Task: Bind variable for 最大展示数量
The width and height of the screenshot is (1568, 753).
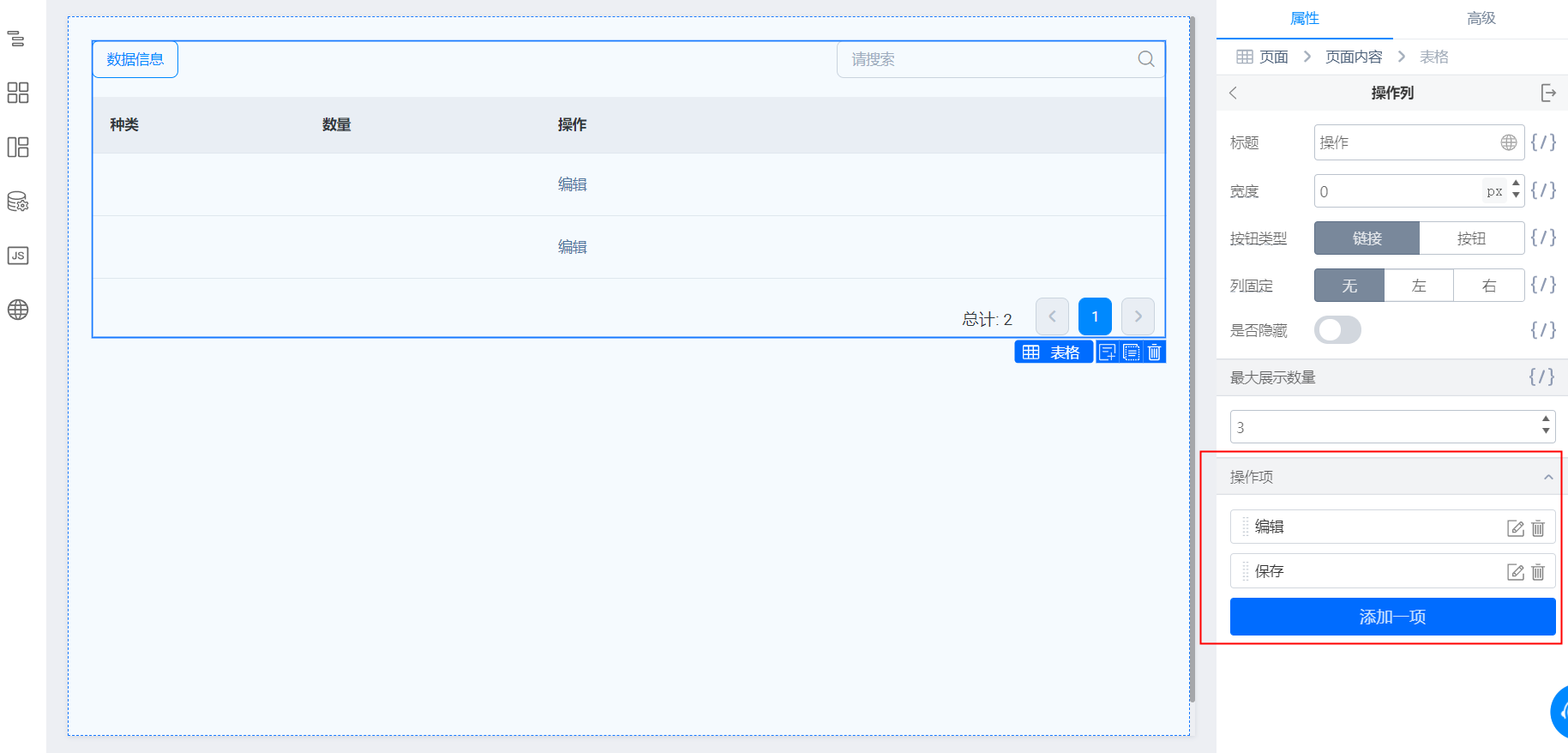Action: 1541,376
